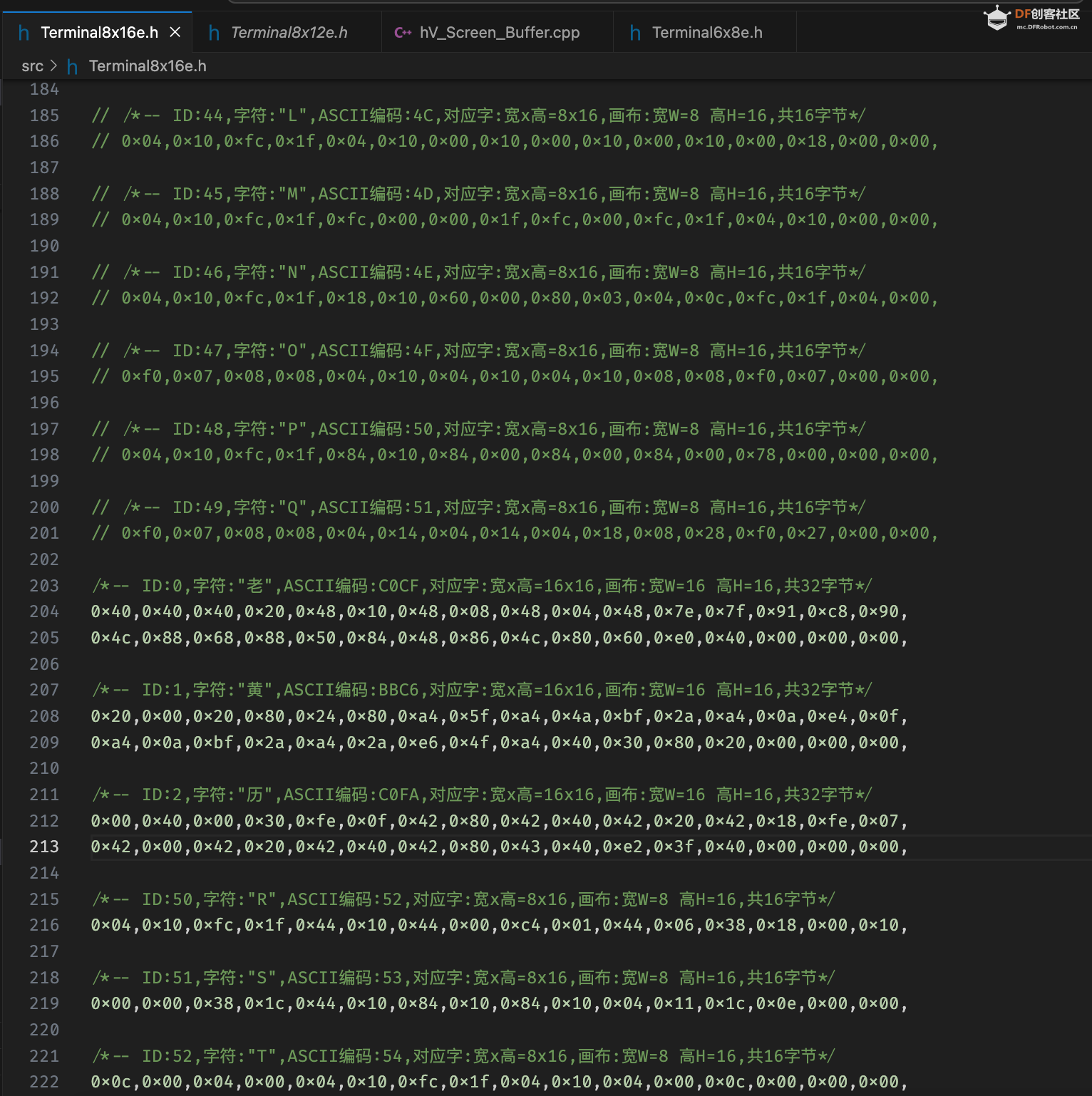The width and height of the screenshot is (1092, 1096).
Task: Place cursor in line 209 hex data
Action: (500, 743)
